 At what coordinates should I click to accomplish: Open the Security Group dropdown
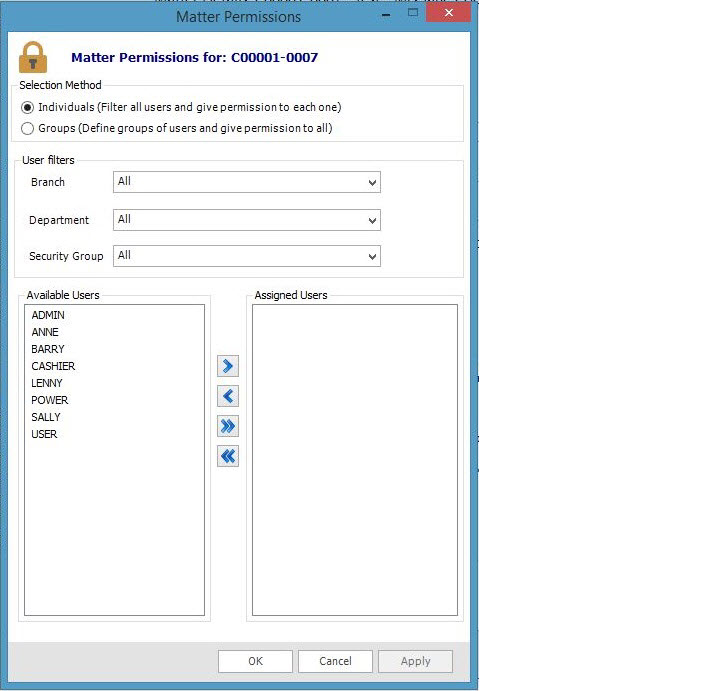click(x=246, y=256)
